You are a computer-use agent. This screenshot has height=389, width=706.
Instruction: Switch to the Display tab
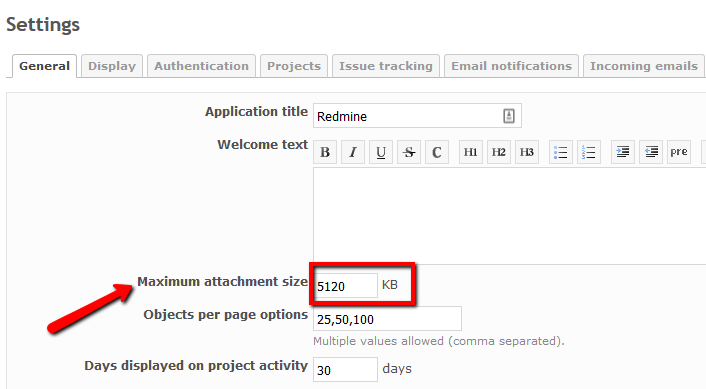(112, 66)
